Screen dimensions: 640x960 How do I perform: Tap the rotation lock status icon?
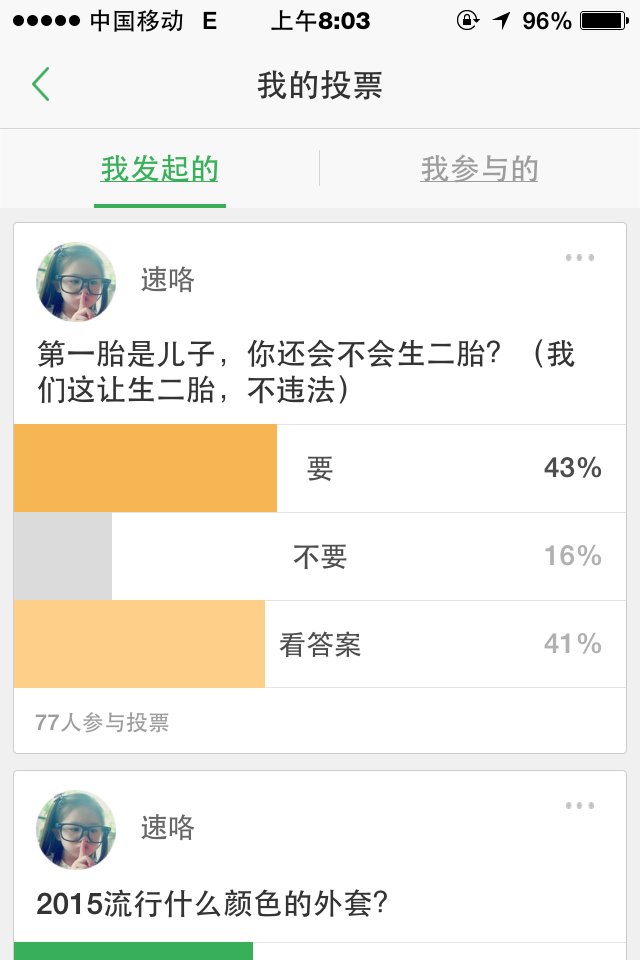[467, 20]
